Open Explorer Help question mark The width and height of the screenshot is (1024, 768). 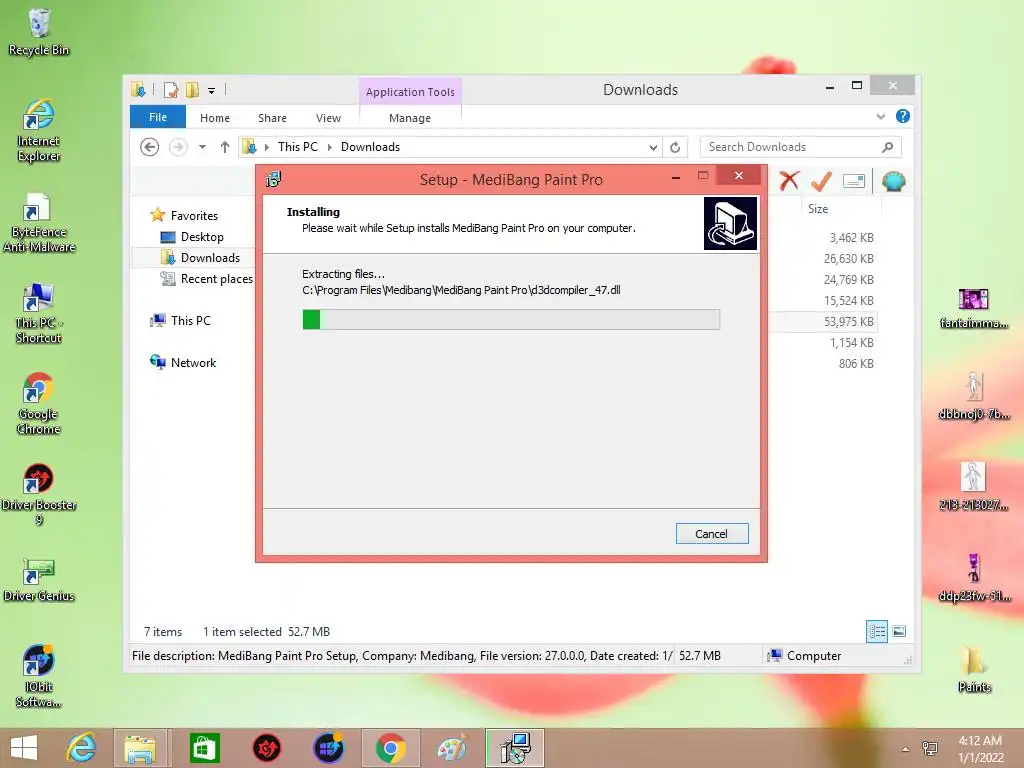[903, 116]
